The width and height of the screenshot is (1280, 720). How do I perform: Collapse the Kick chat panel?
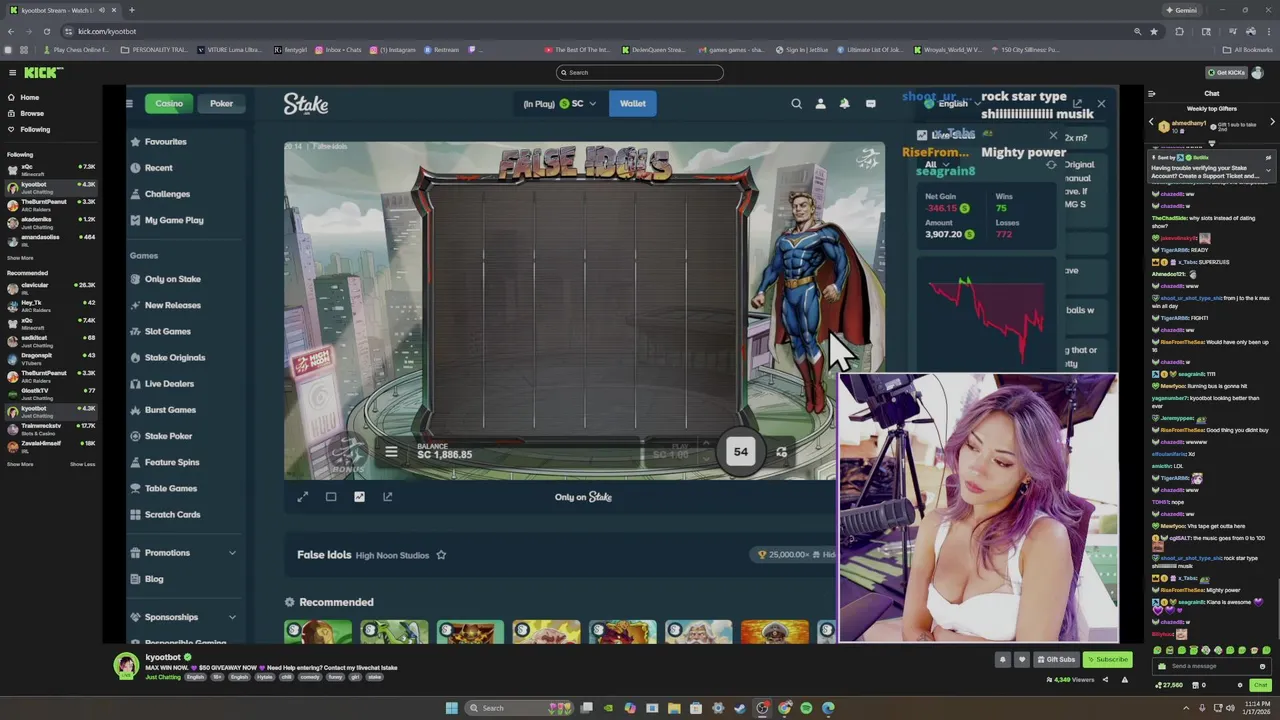(1151, 94)
